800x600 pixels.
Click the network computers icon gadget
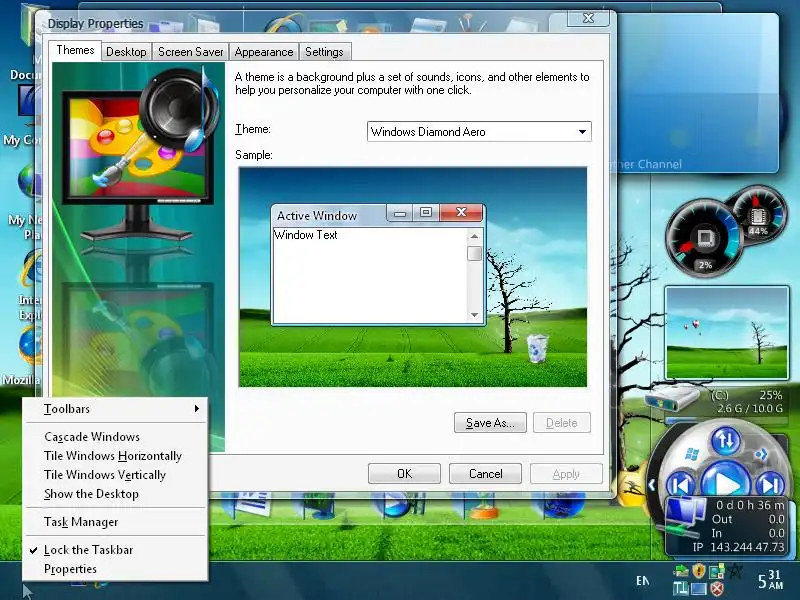(x=683, y=516)
